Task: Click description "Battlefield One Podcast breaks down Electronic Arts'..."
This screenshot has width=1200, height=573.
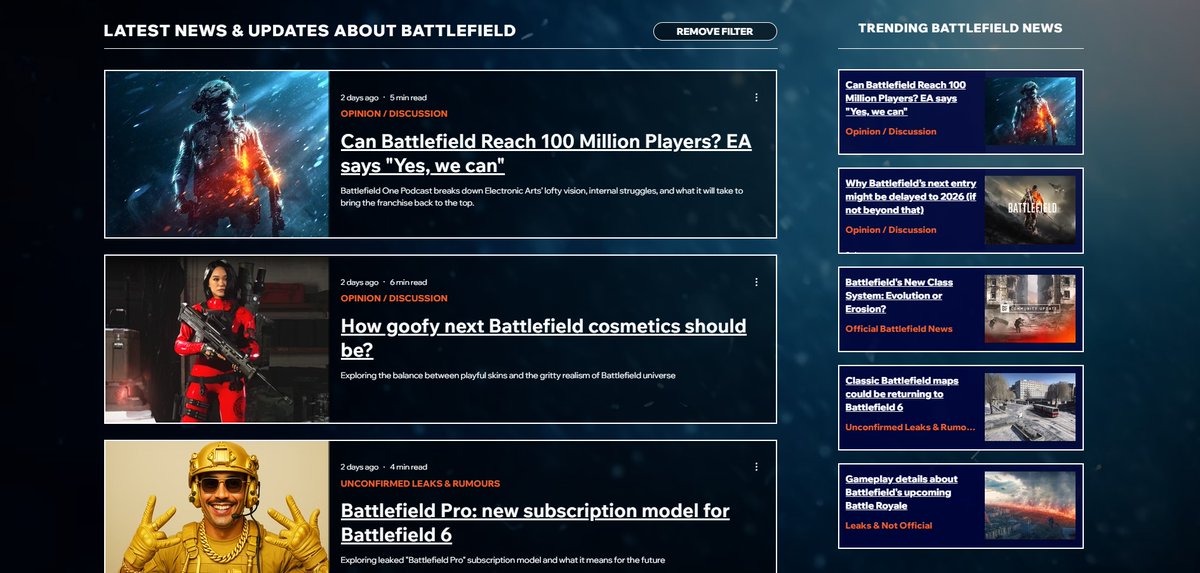Action: click(541, 196)
